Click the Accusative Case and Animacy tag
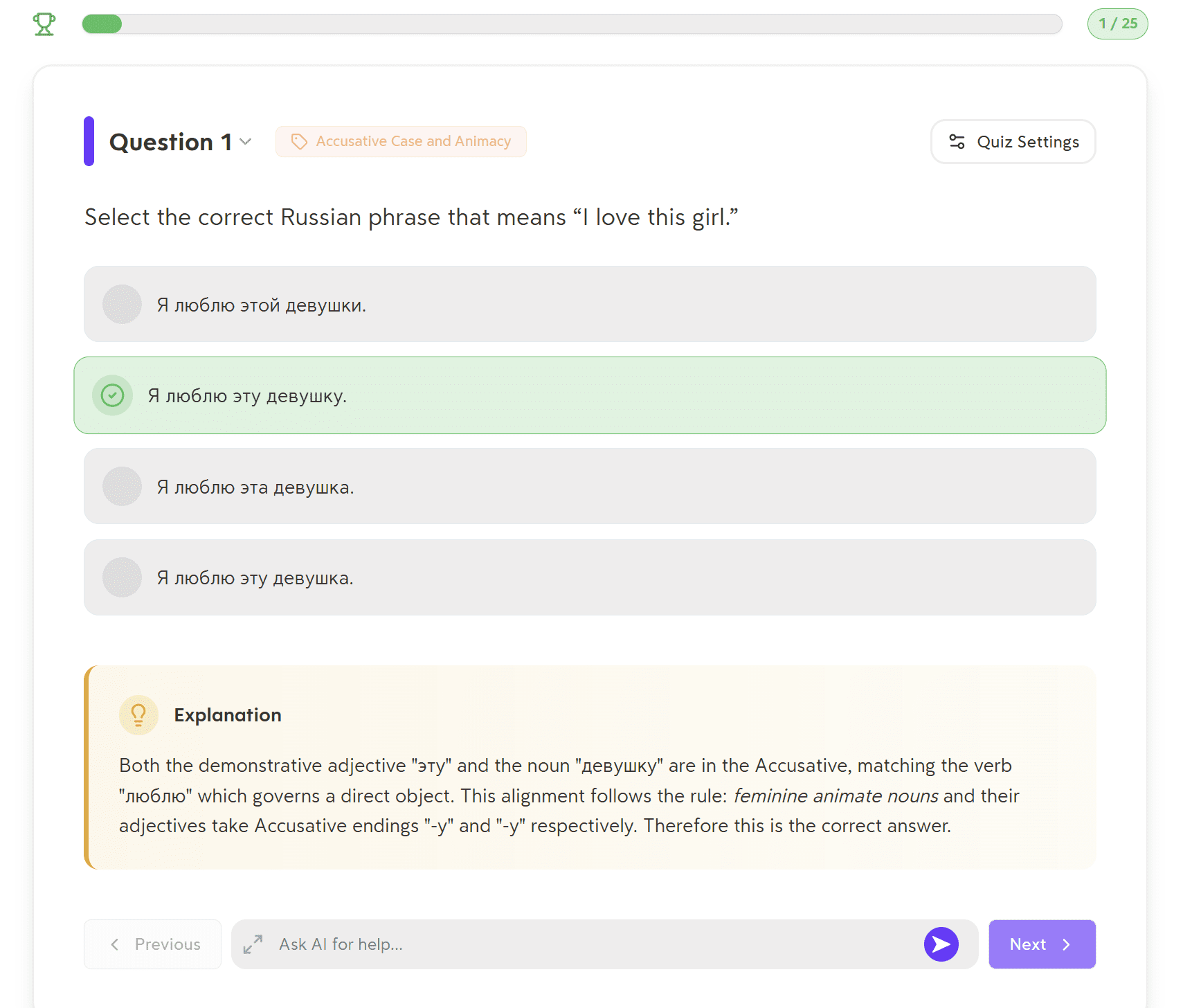 [x=401, y=141]
